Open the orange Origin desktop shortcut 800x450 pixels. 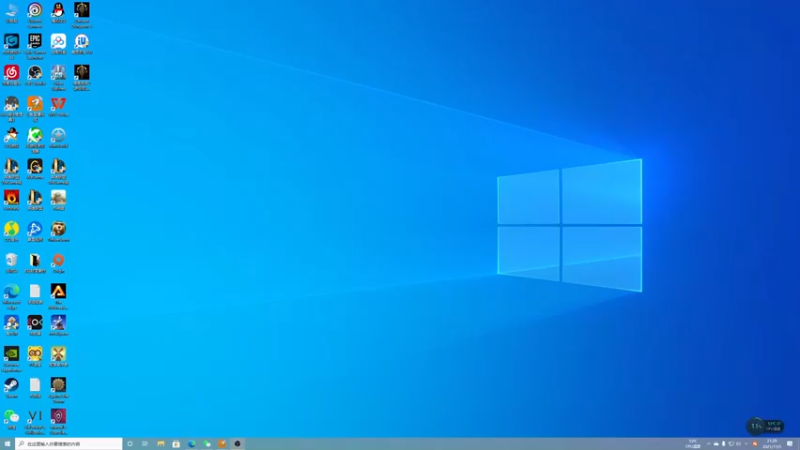tap(58, 263)
